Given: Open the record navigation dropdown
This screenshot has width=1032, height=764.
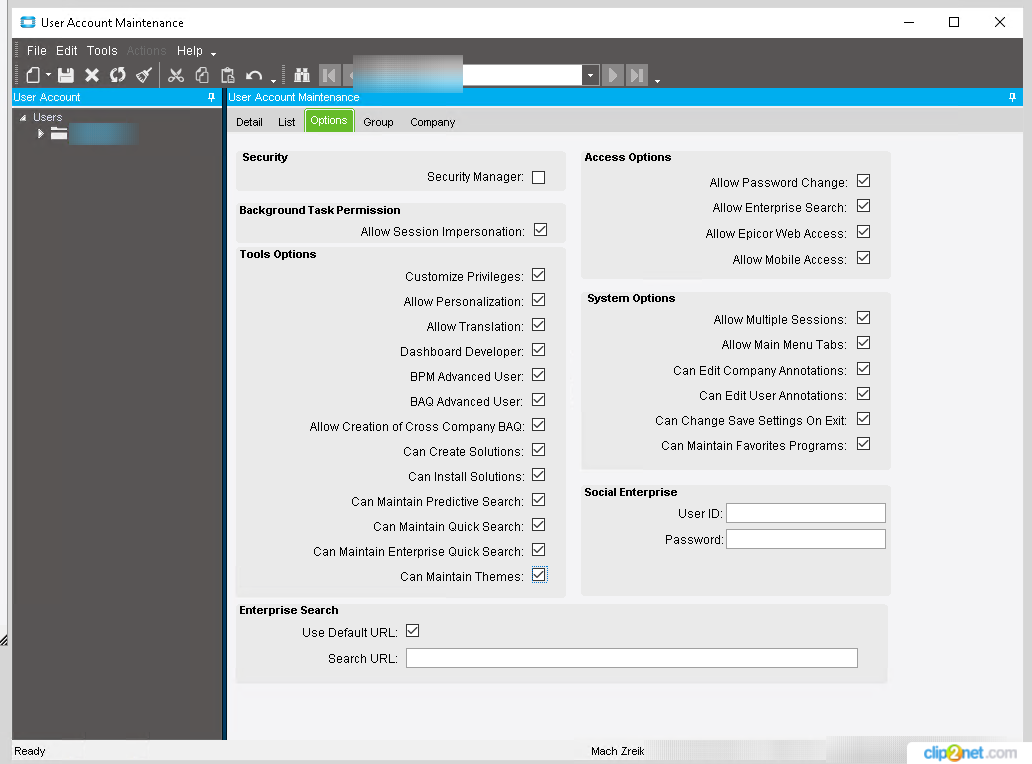Looking at the screenshot, I should tap(590, 75).
